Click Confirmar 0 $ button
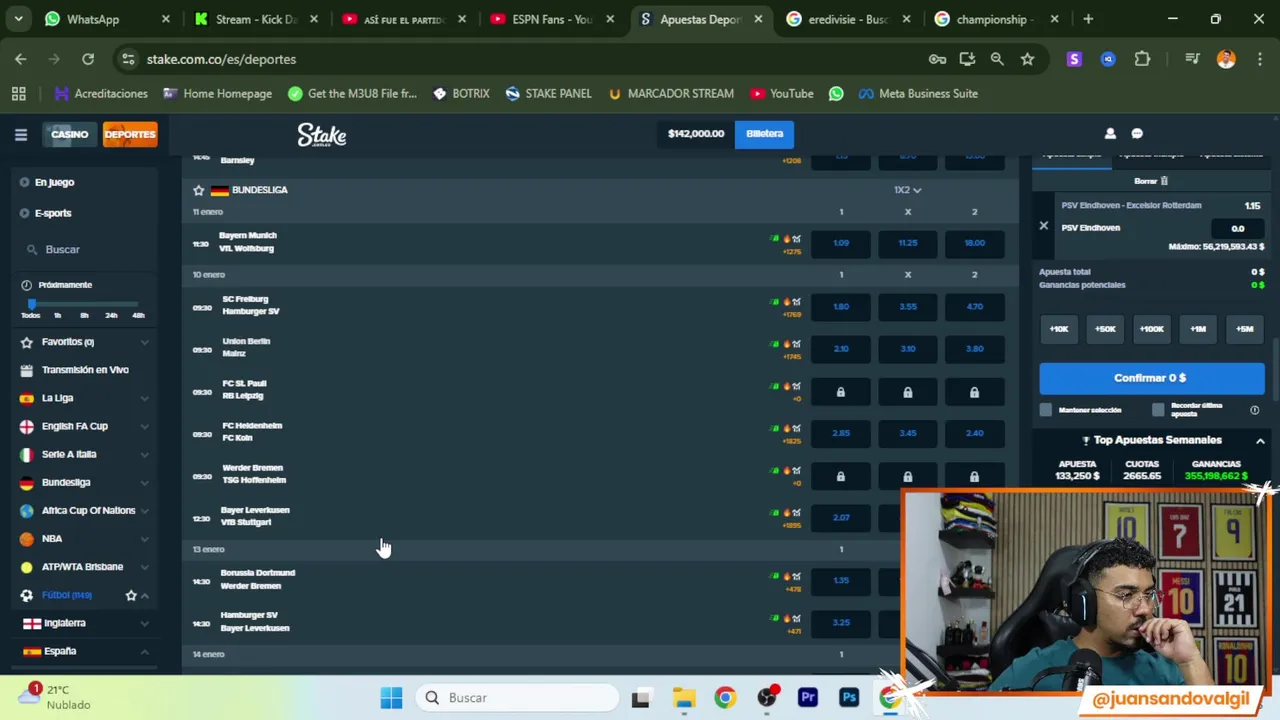1280x720 pixels. [1151, 378]
